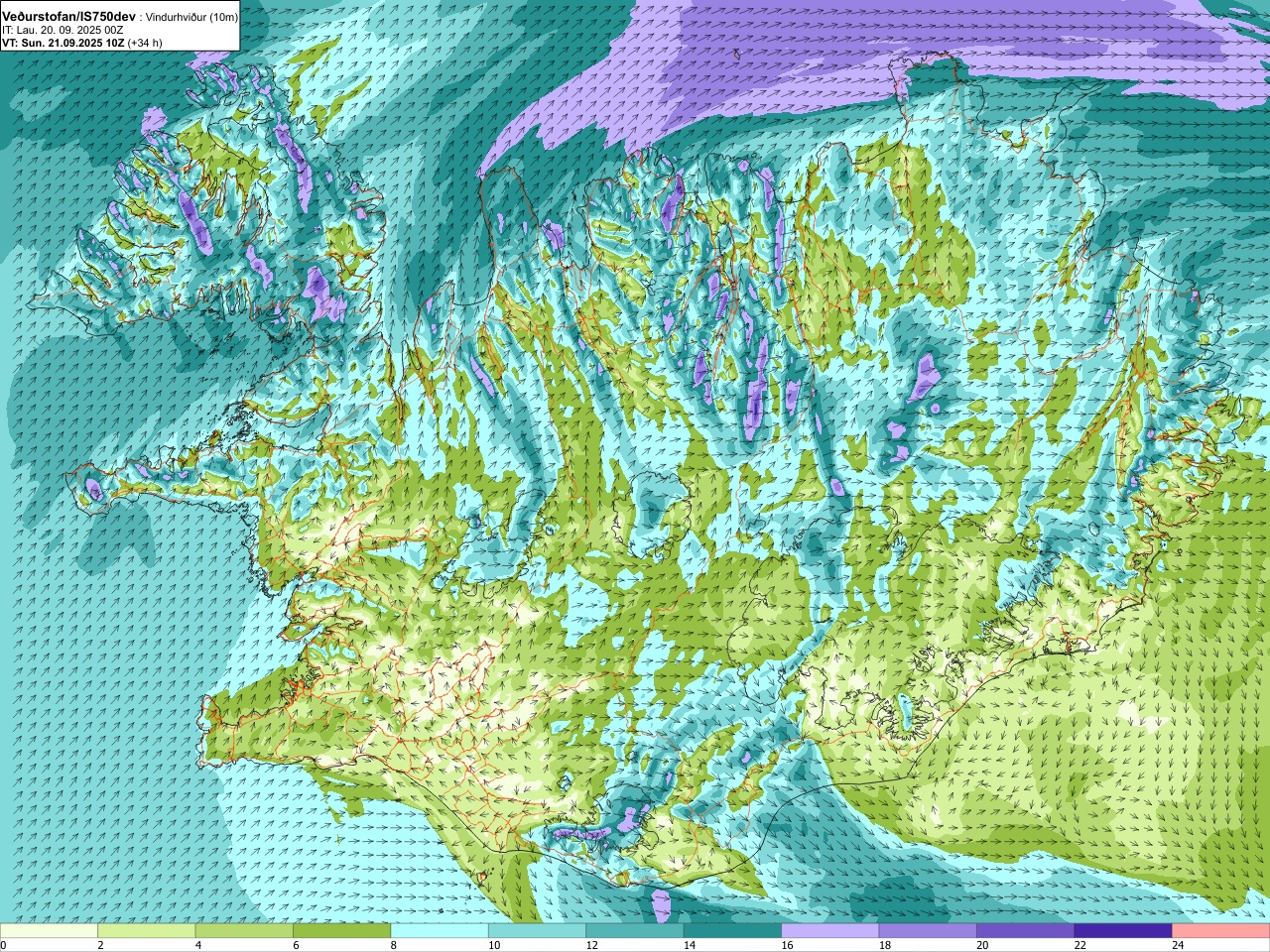Click the "IT: Lau. 20. 09. 2025 00Z" line
This screenshot has height=952, width=1270.
(x=63, y=31)
